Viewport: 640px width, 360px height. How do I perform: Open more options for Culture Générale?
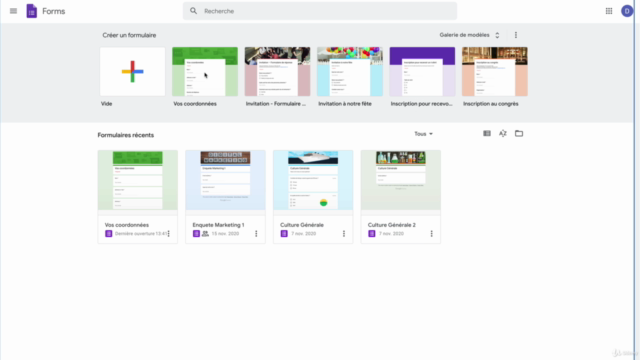pyautogui.click(x=344, y=233)
